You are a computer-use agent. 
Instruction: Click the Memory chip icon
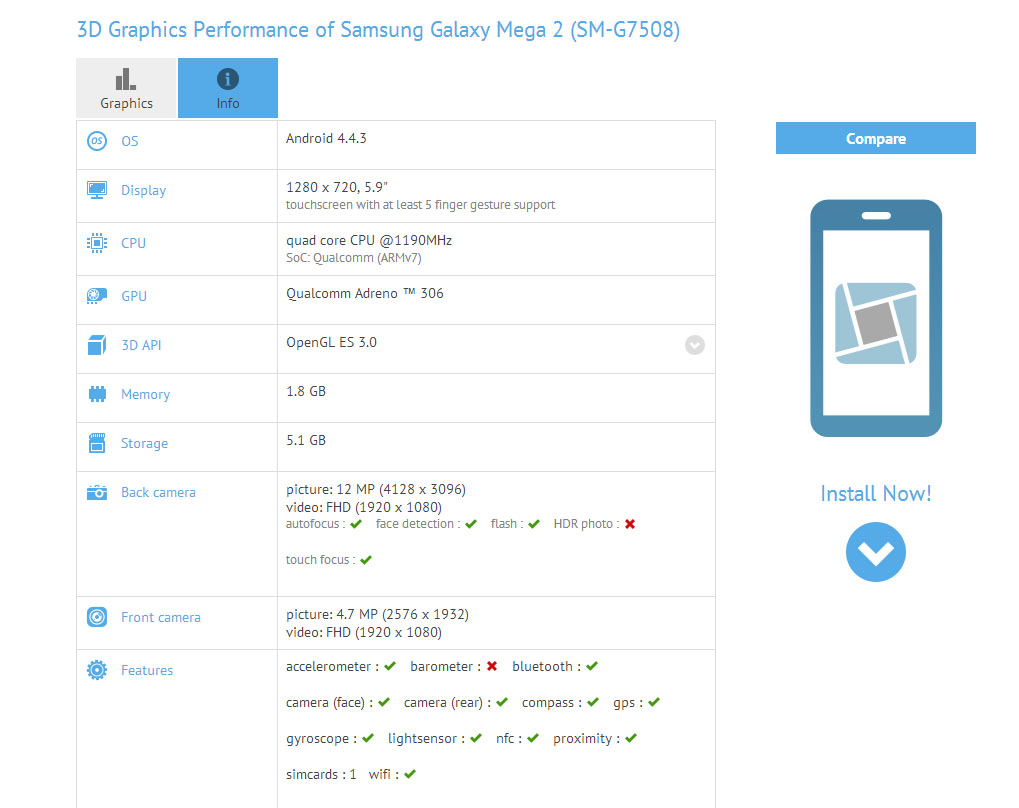pos(97,394)
